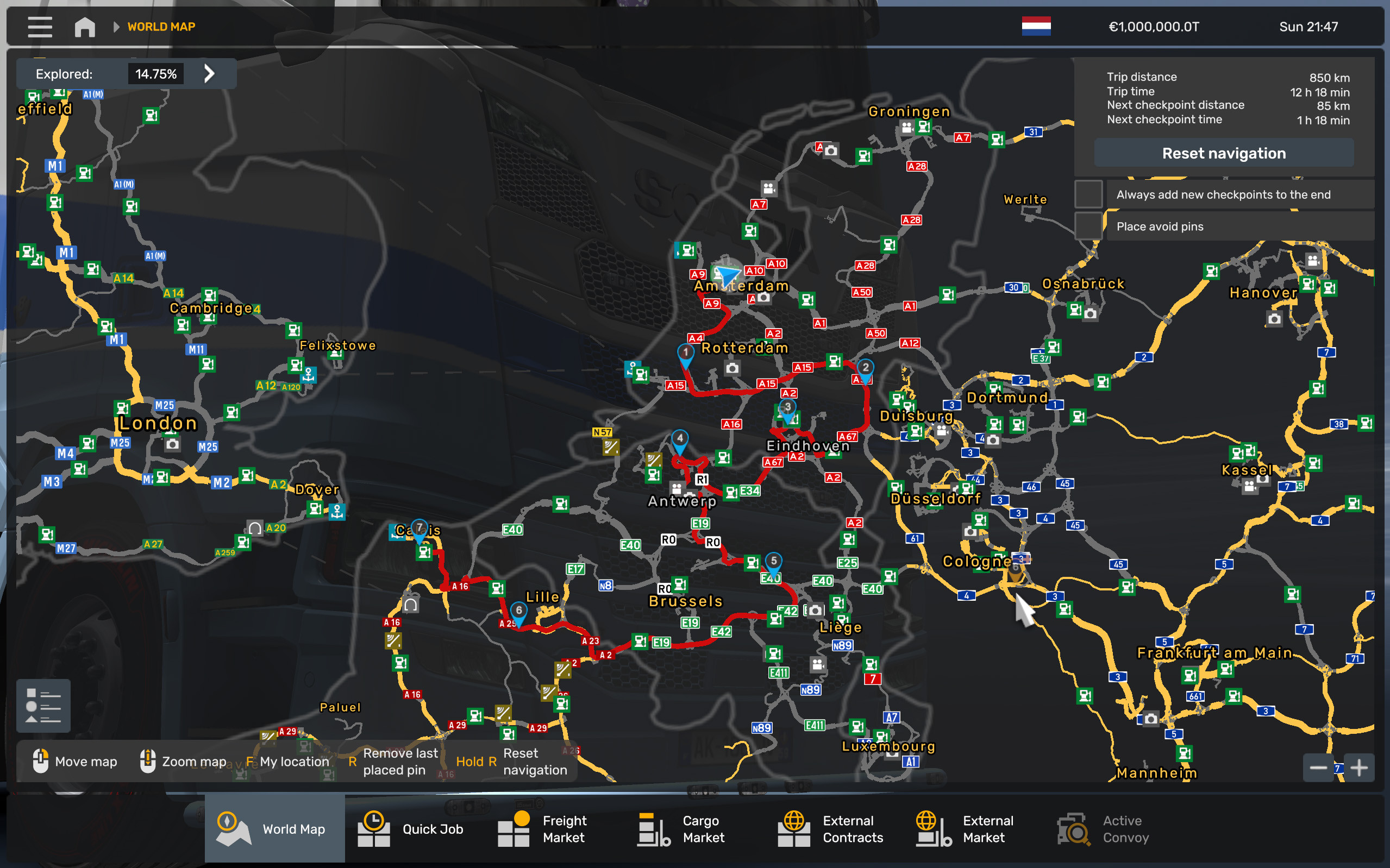The image size is (1390, 868).
Task: Click the Zoom map mouse hint
Action: coord(183,761)
